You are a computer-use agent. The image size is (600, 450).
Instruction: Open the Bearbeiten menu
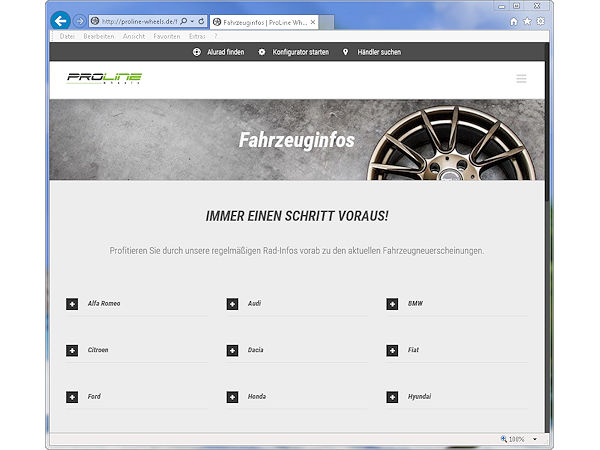click(99, 36)
